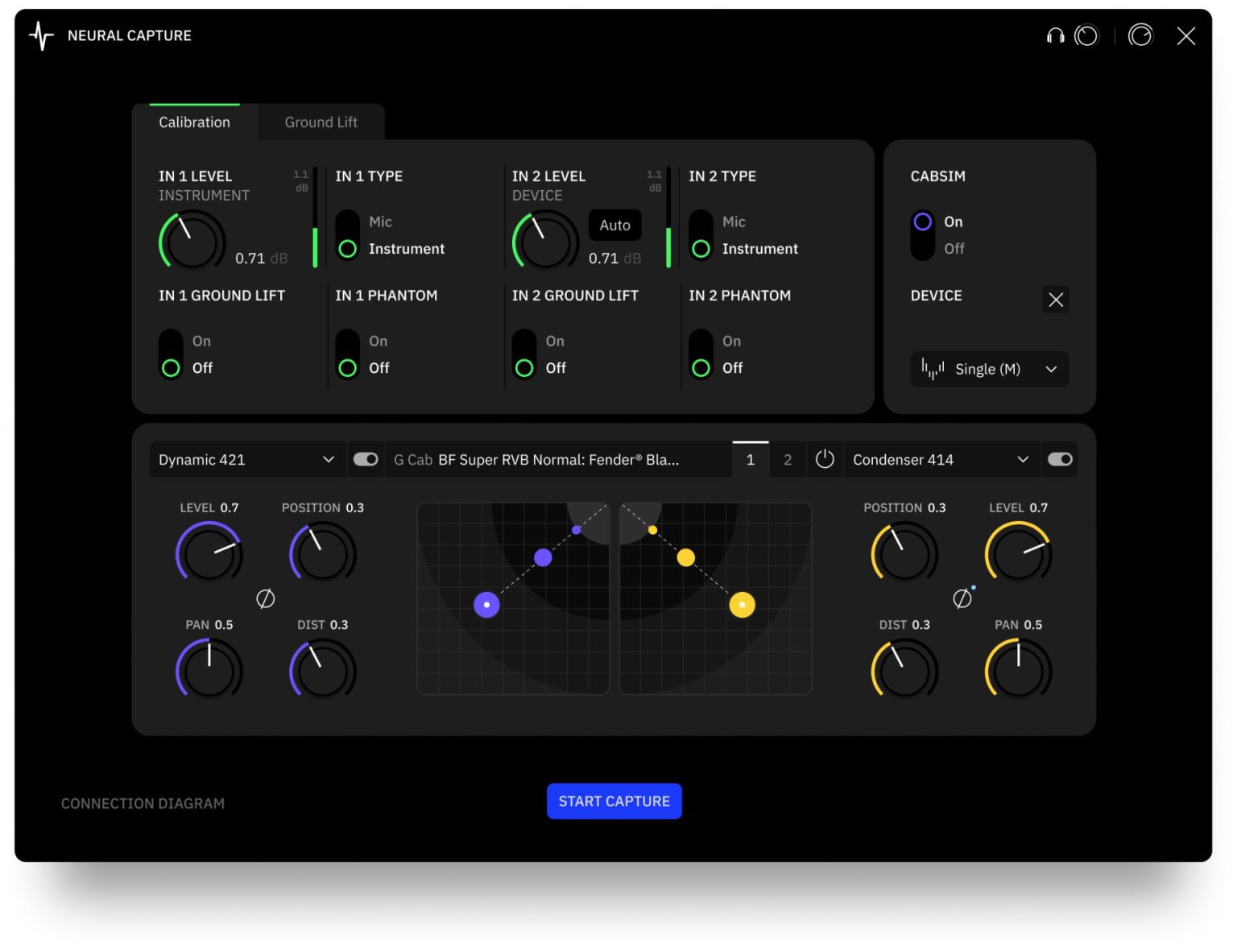Click the phase invert icon for Condenser 414

[961, 598]
